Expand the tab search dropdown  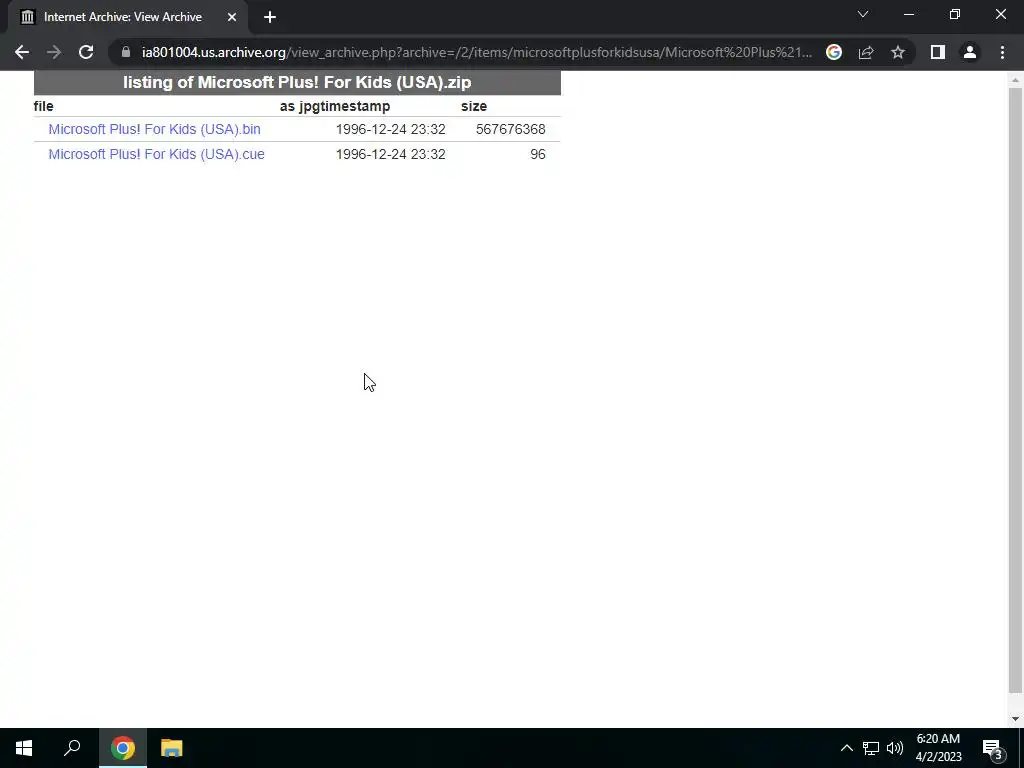coord(863,14)
